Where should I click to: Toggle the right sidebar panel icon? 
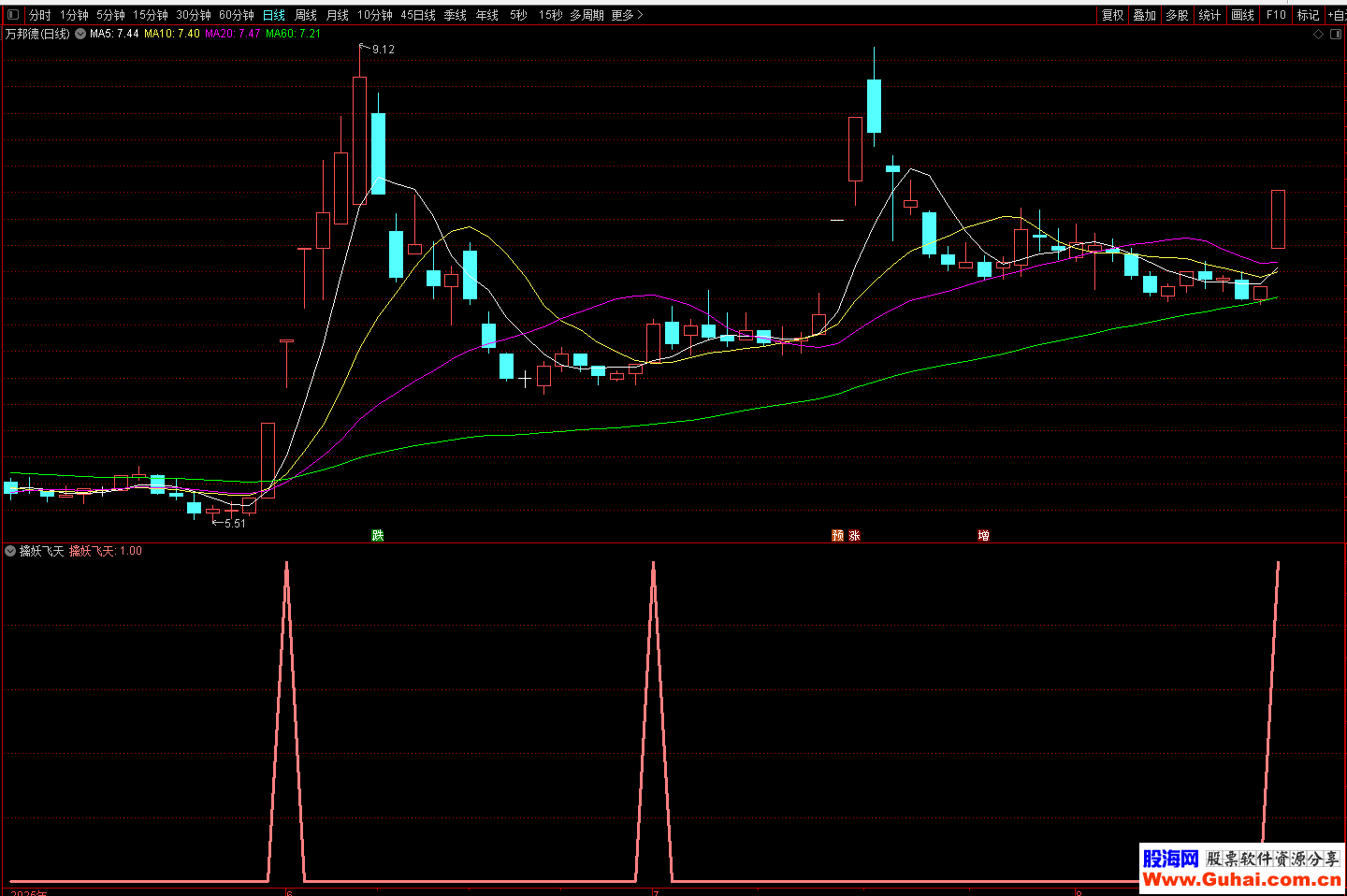pos(1336,34)
